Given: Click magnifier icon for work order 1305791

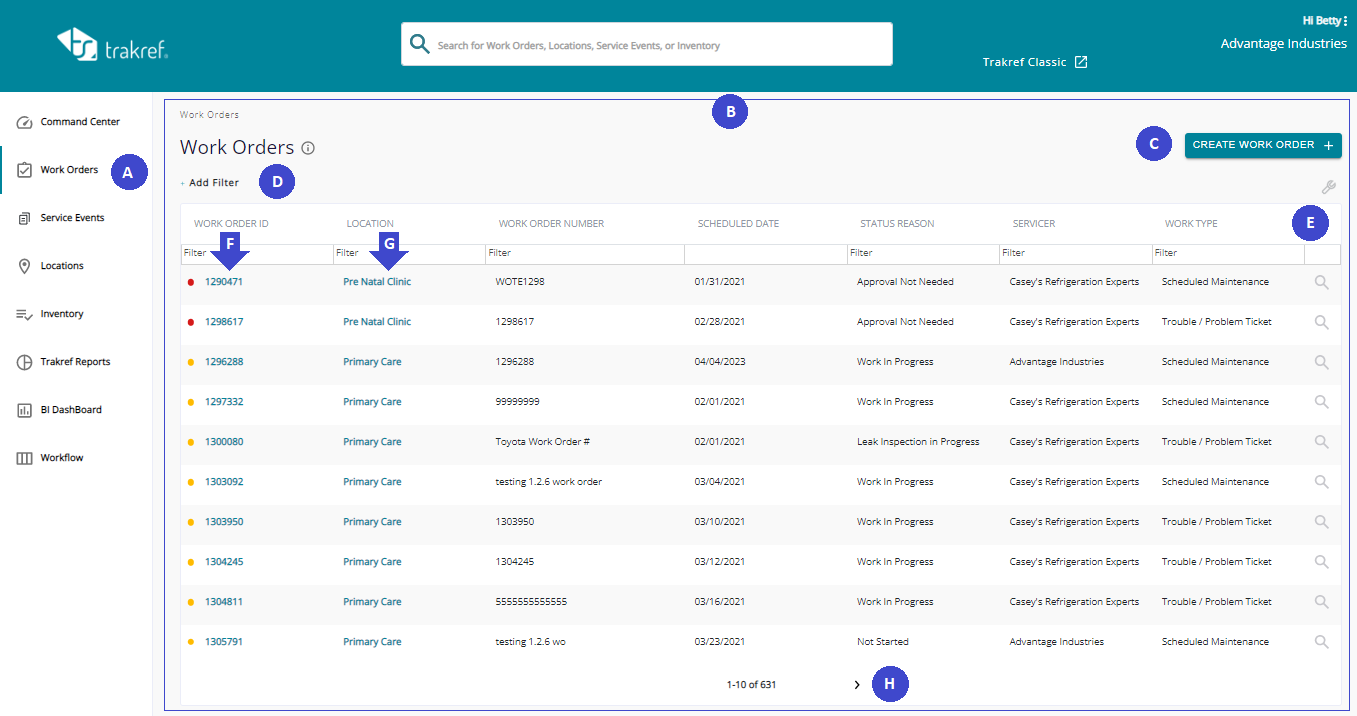Looking at the screenshot, I should (x=1322, y=642).
